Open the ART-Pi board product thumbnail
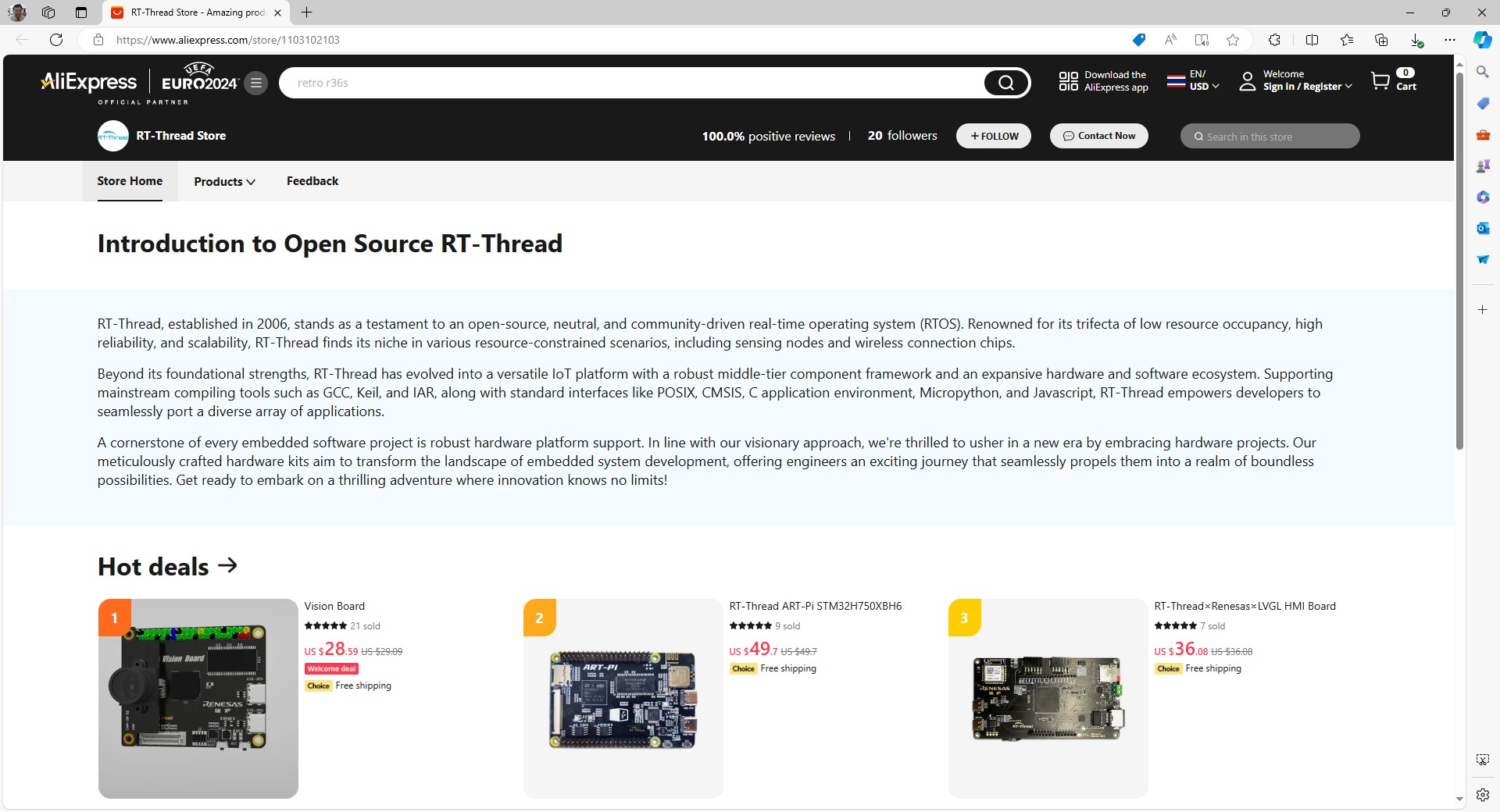This screenshot has height=812, width=1500. [623, 699]
